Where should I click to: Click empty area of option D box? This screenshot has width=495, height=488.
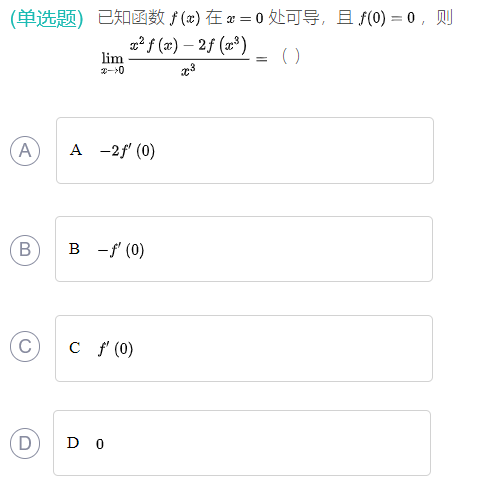click(267, 443)
